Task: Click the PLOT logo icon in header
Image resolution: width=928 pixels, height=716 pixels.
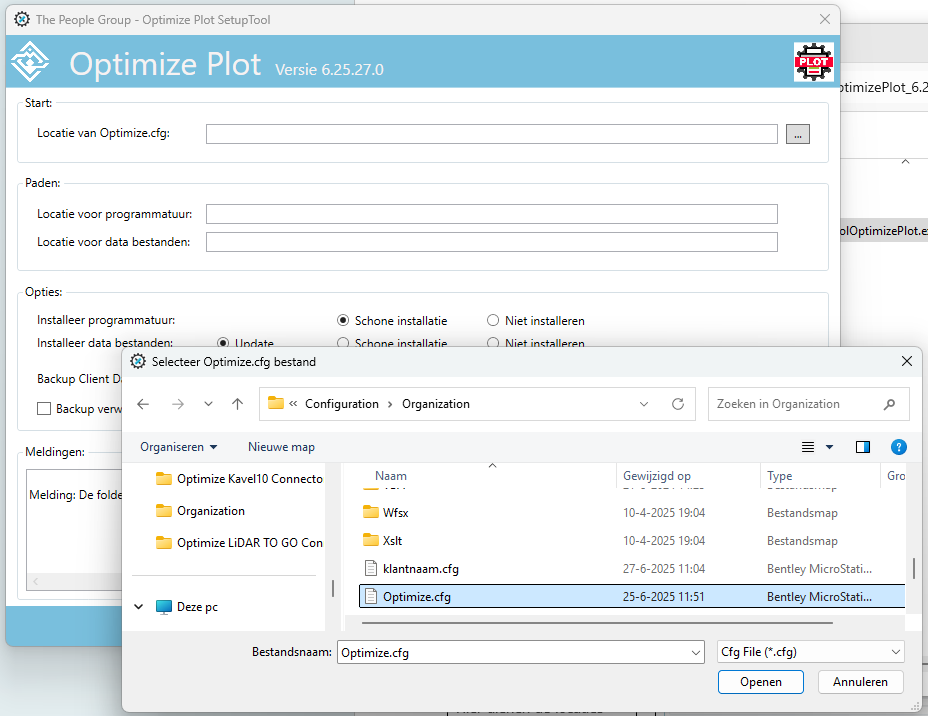Action: coord(814,62)
